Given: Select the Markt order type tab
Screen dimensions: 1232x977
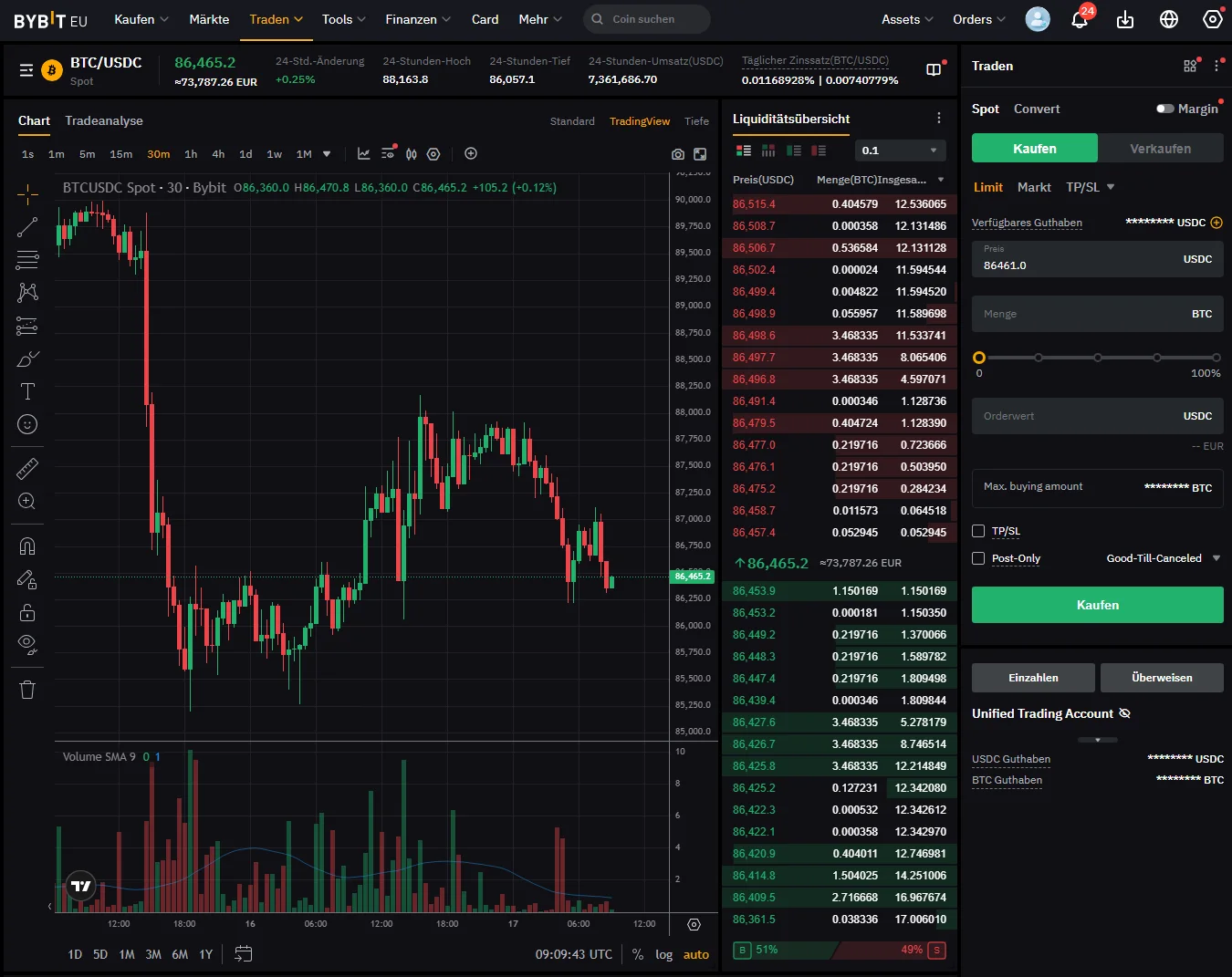Looking at the screenshot, I should click(1034, 187).
